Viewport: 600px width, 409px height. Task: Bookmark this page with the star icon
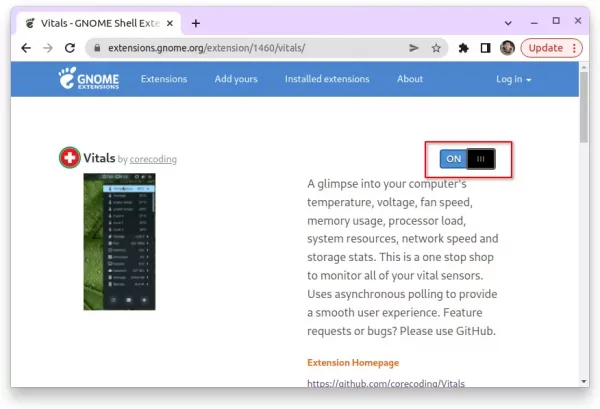click(436, 48)
